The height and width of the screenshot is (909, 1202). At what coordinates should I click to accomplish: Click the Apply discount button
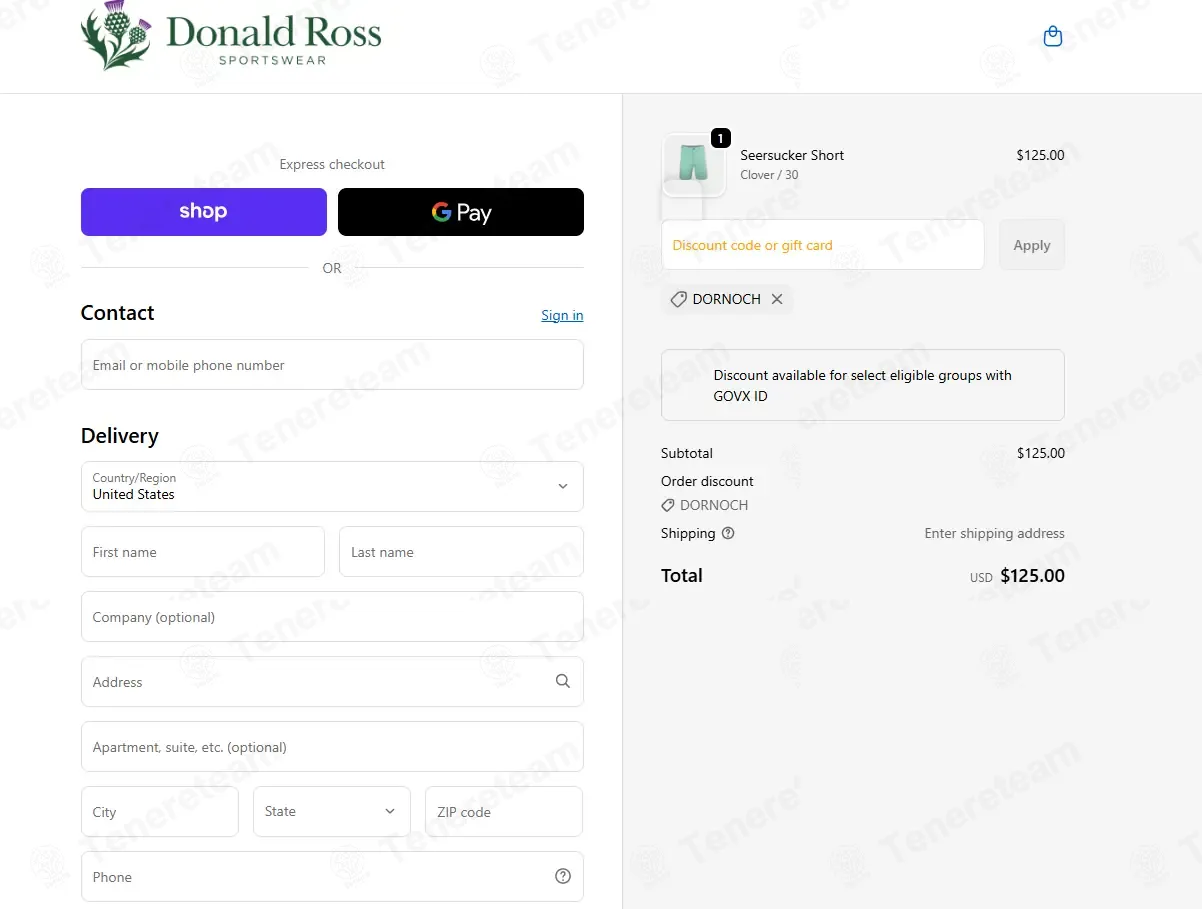coord(1032,245)
